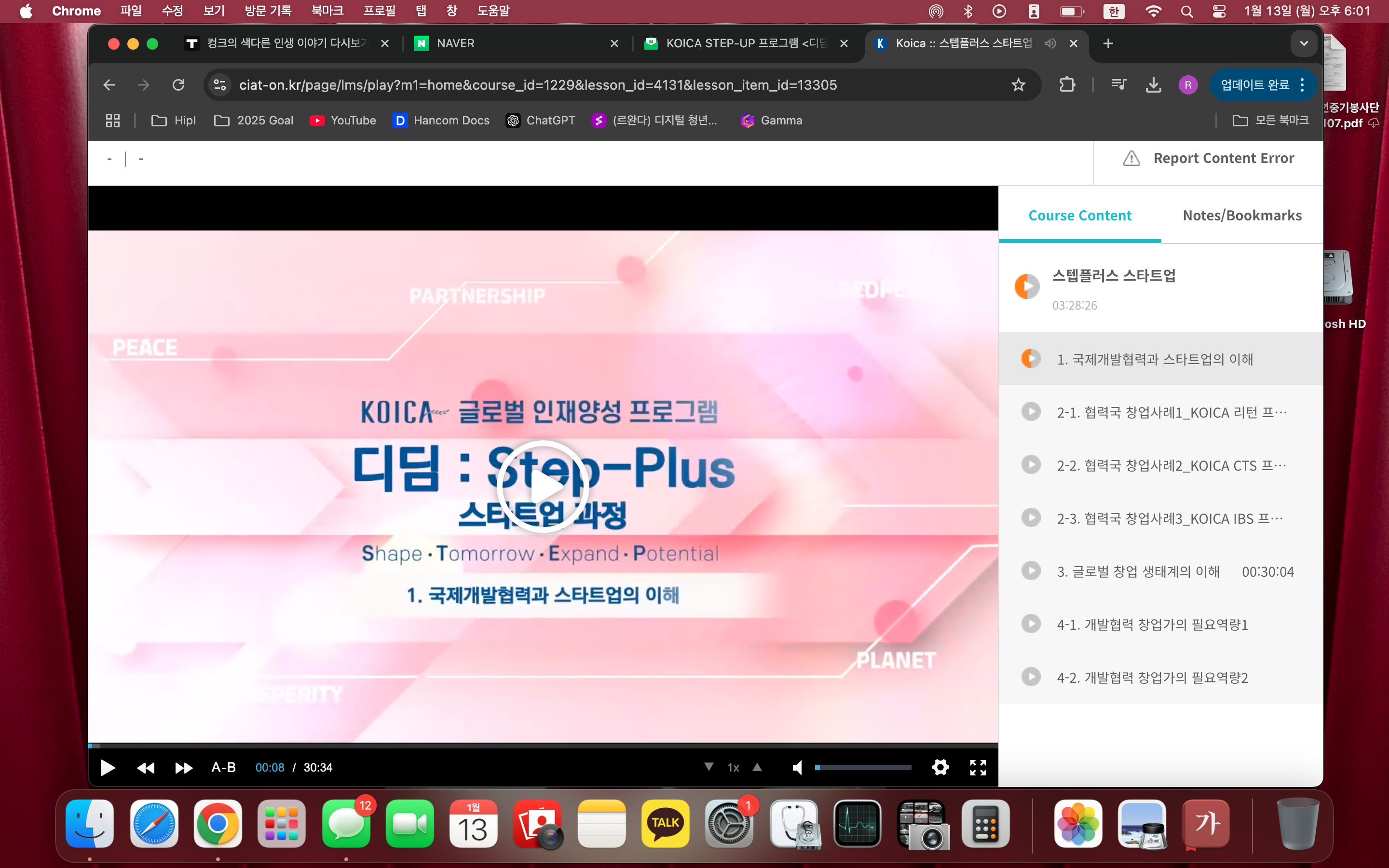
Task: Open the player settings gear
Action: click(x=940, y=767)
